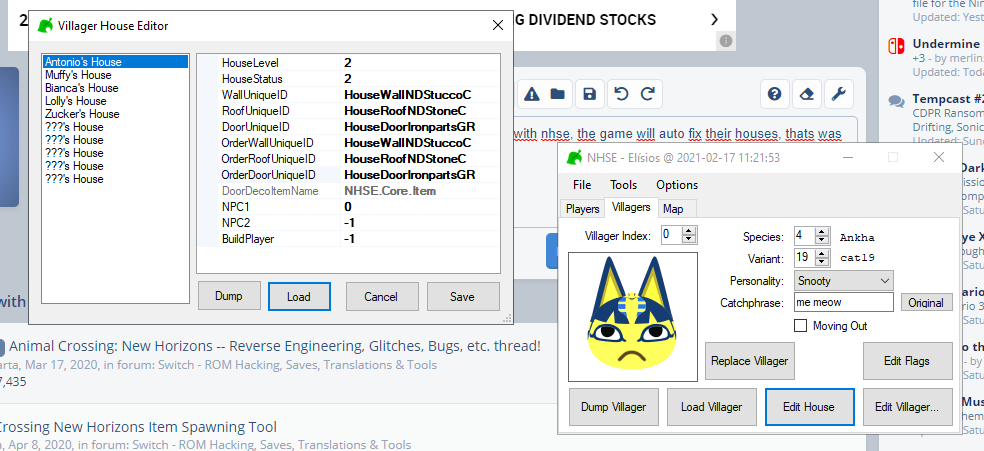Select Zucker's House in the list
The height and width of the screenshot is (451, 984).
(115, 114)
